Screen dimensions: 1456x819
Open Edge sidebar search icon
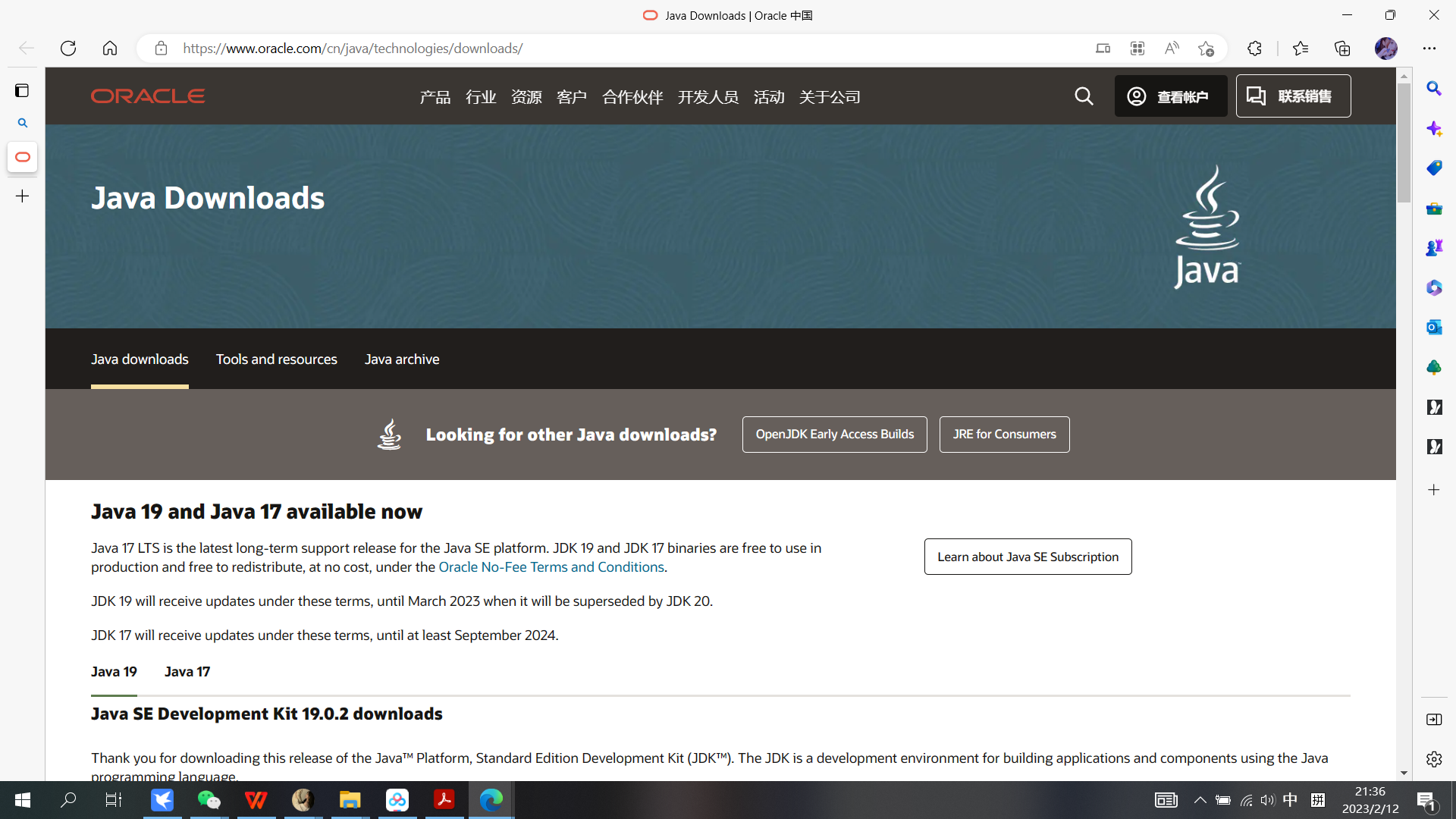click(x=1434, y=89)
